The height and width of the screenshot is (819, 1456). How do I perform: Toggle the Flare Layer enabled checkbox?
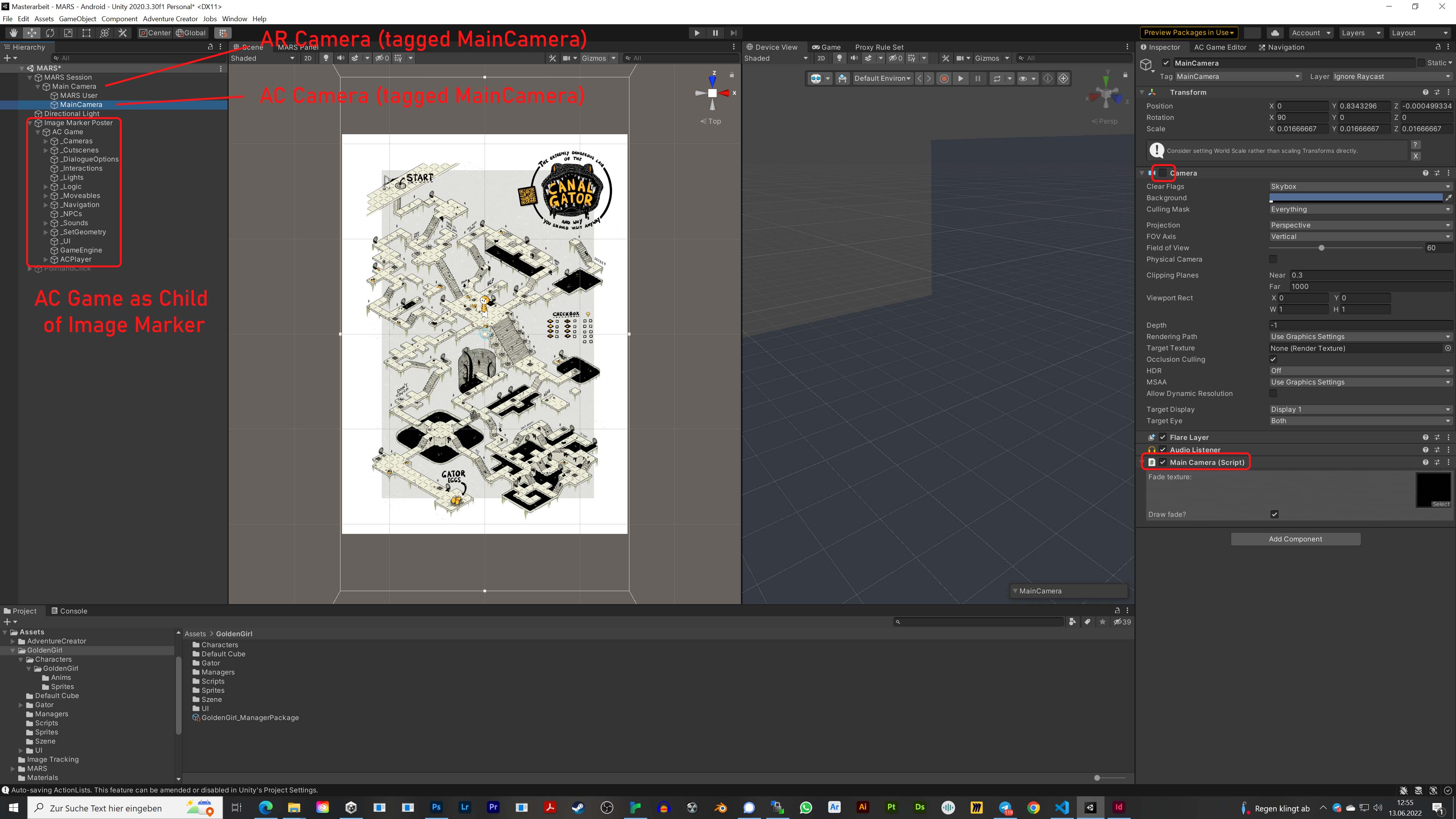point(1163,438)
